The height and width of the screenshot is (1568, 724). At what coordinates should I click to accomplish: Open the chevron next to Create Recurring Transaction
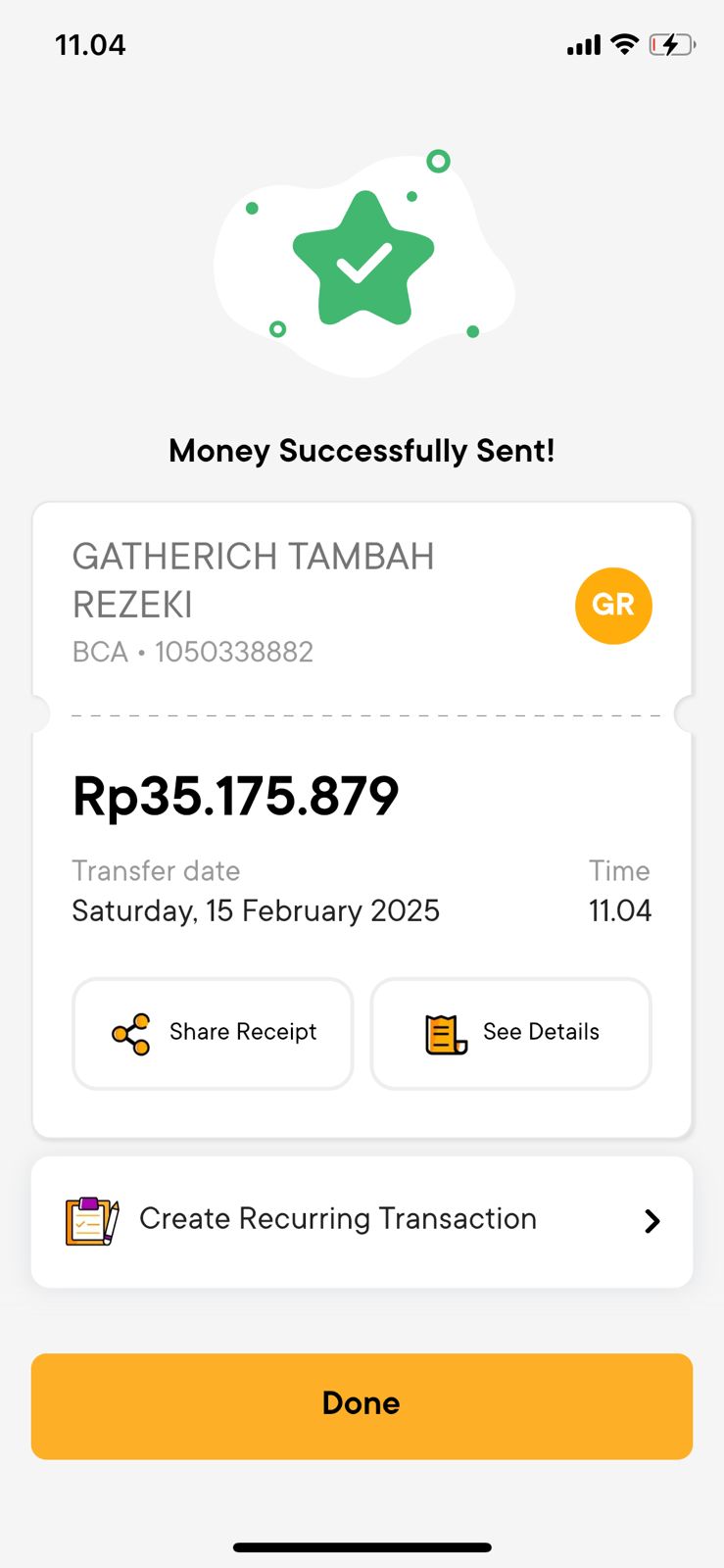[652, 1221]
